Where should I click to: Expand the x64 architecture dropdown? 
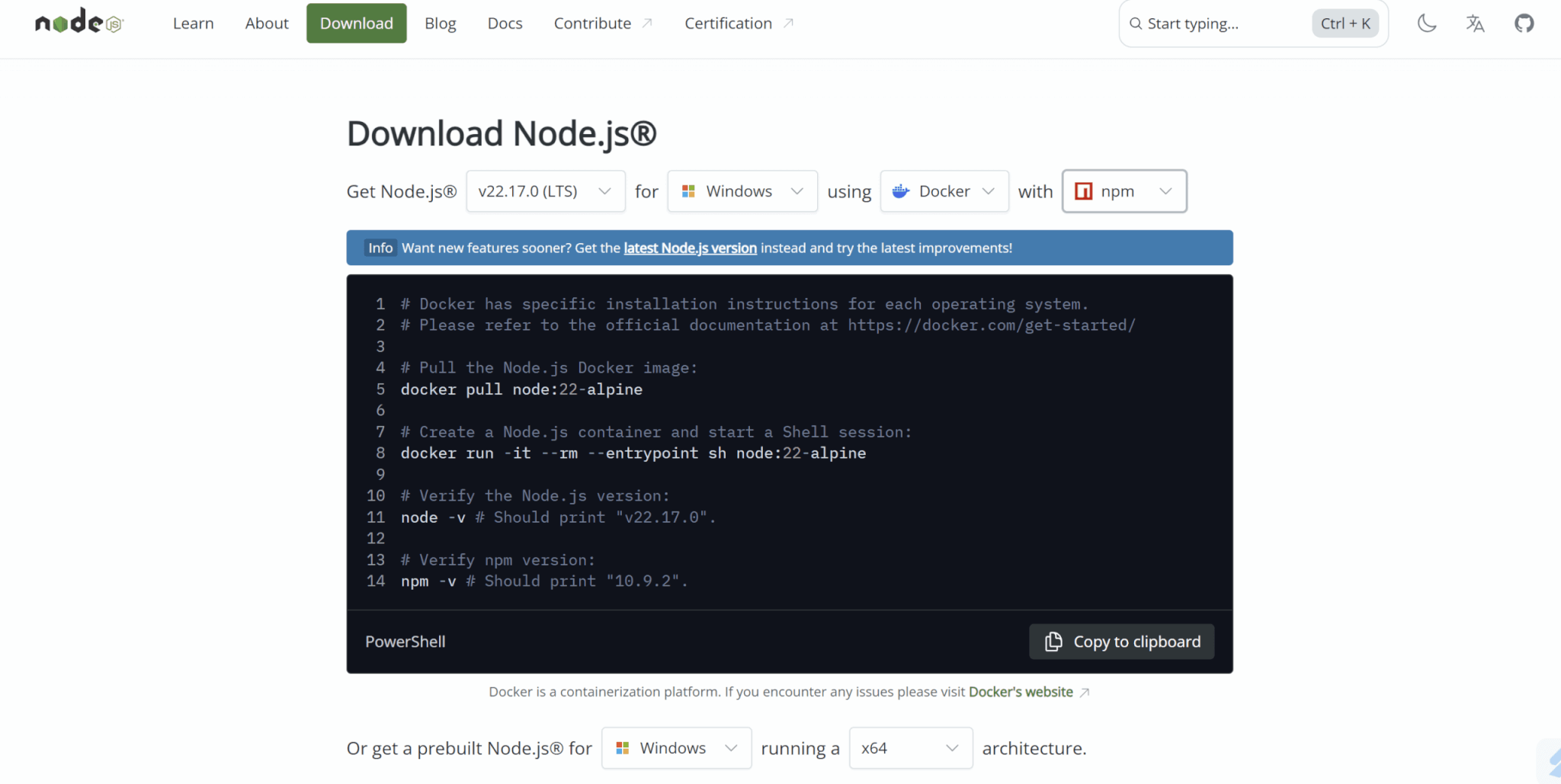(911, 748)
